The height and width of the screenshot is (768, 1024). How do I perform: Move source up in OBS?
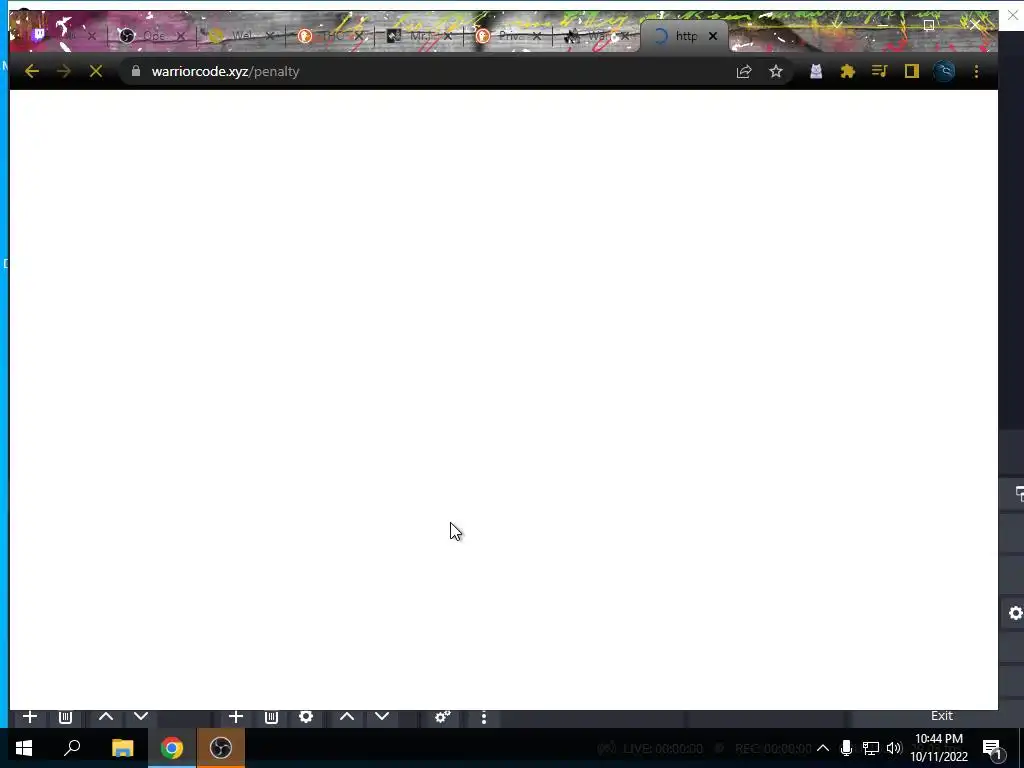pos(347,717)
